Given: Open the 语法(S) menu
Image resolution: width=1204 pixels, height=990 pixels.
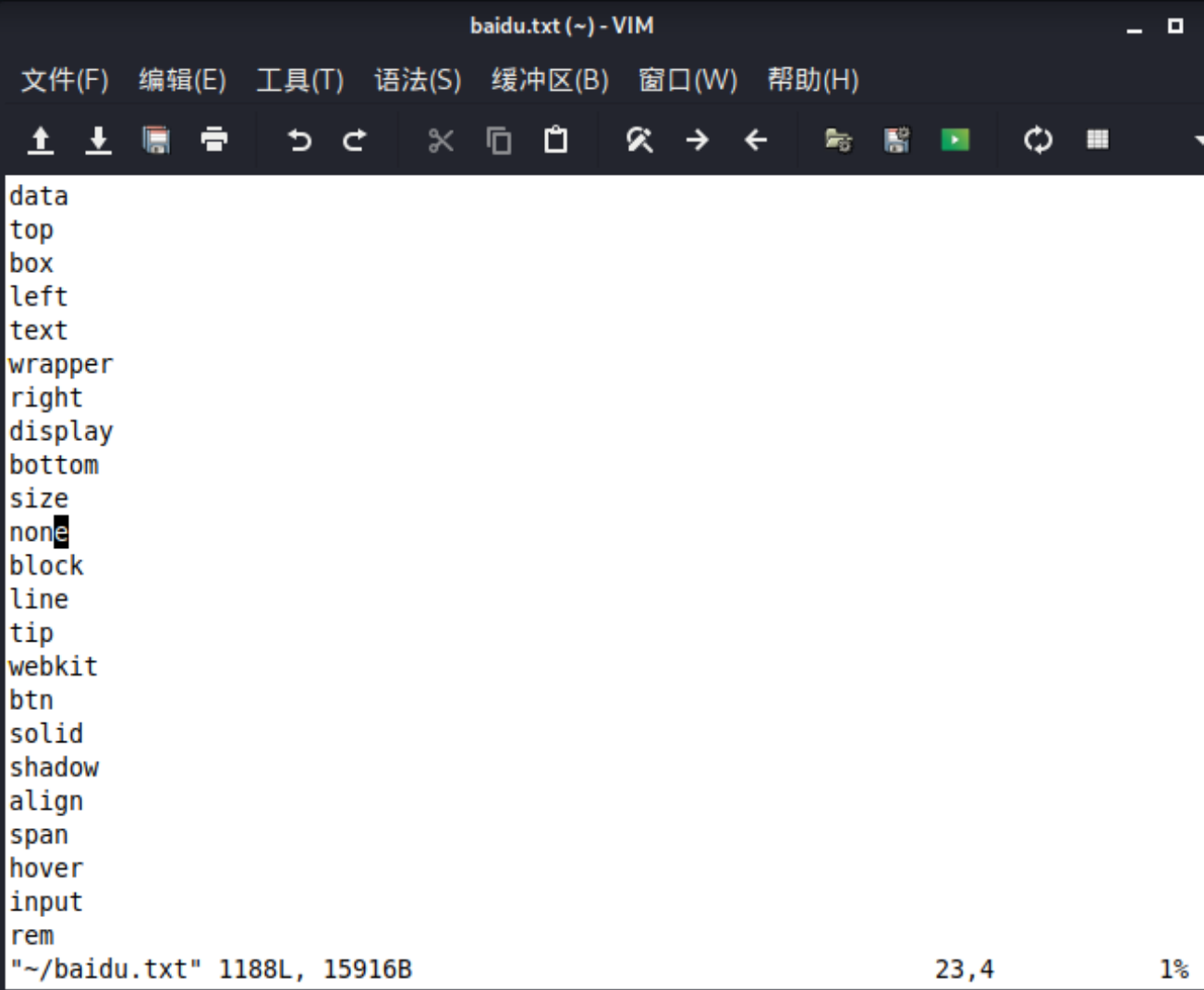Looking at the screenshot, I should [x=418, y=80].
